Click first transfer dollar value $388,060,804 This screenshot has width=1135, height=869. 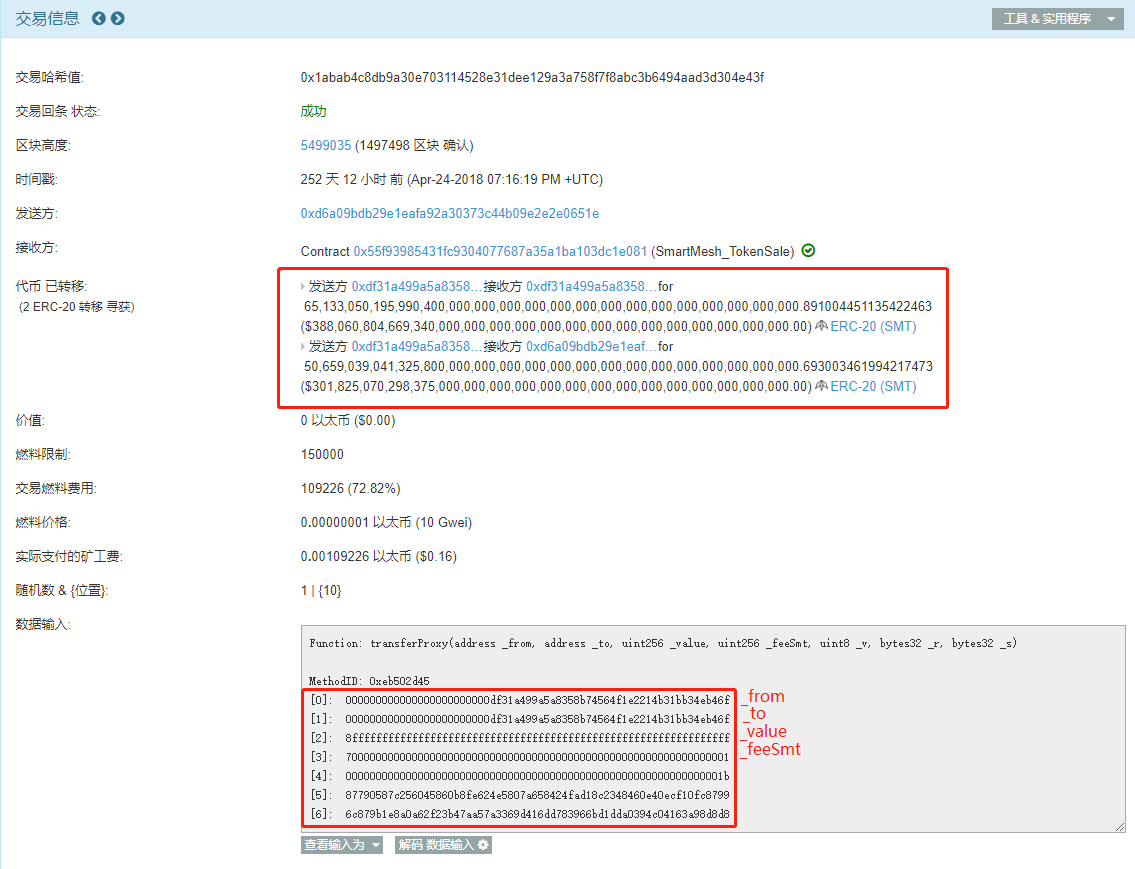point(556,326)
